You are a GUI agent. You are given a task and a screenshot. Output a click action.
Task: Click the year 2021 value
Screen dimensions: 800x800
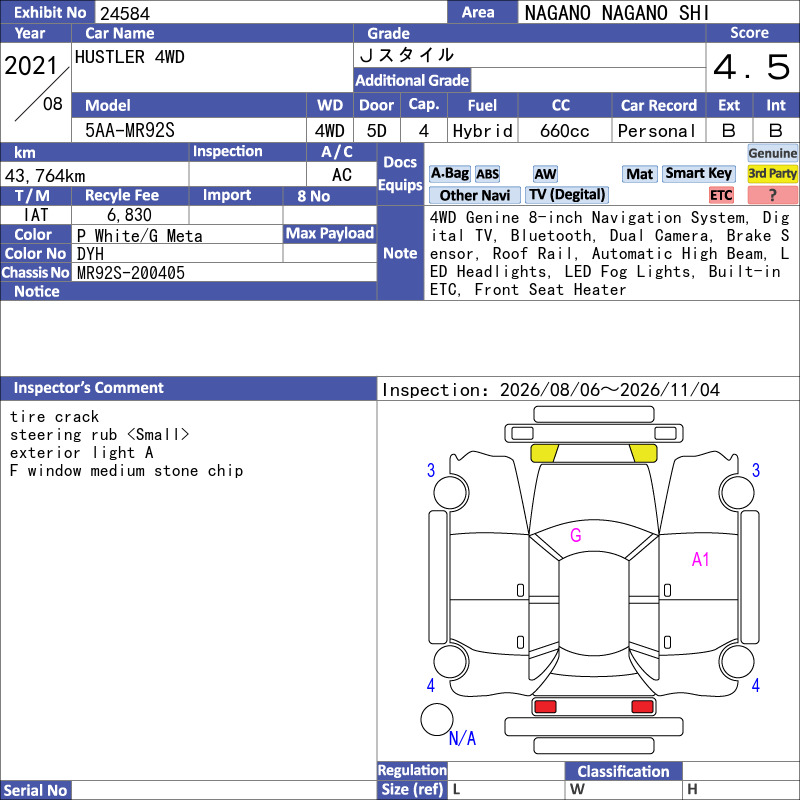tap(31, 66)
